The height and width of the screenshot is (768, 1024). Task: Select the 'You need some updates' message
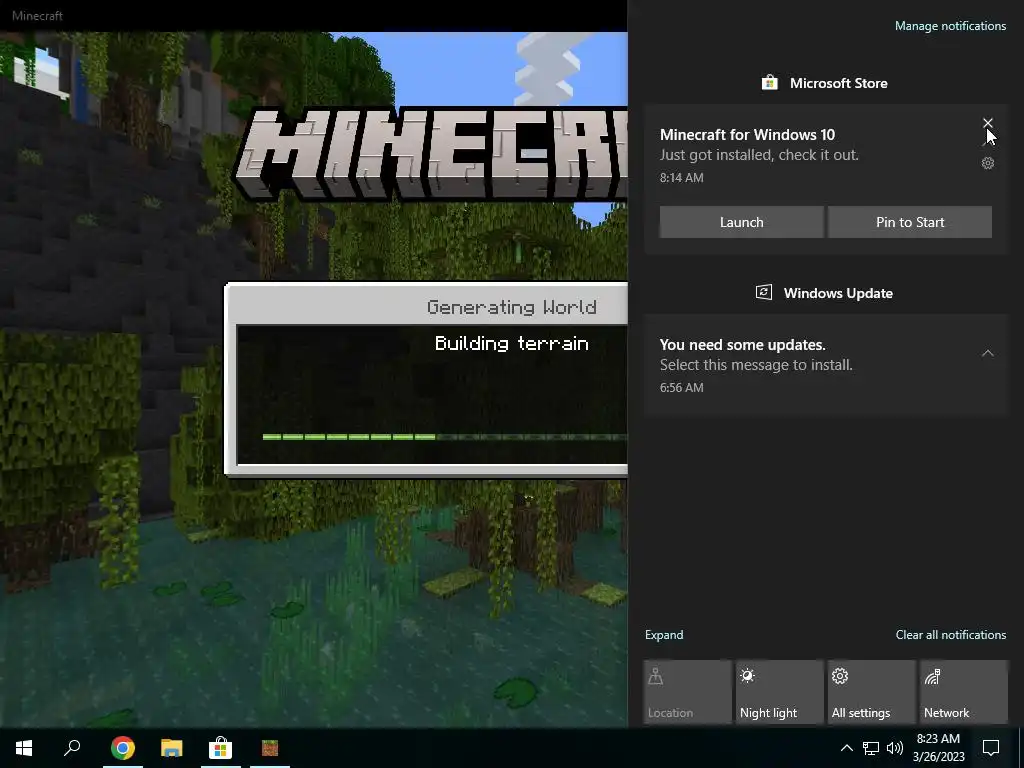pyautogui.click(x=826, y=364)
